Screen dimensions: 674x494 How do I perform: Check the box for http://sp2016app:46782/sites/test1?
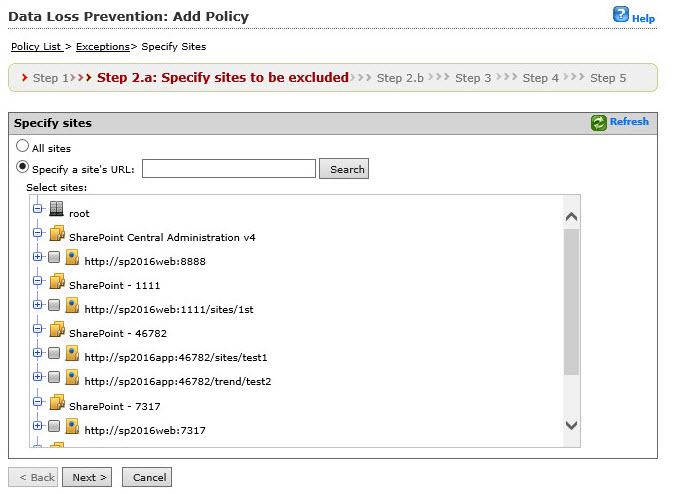[54, 354]
